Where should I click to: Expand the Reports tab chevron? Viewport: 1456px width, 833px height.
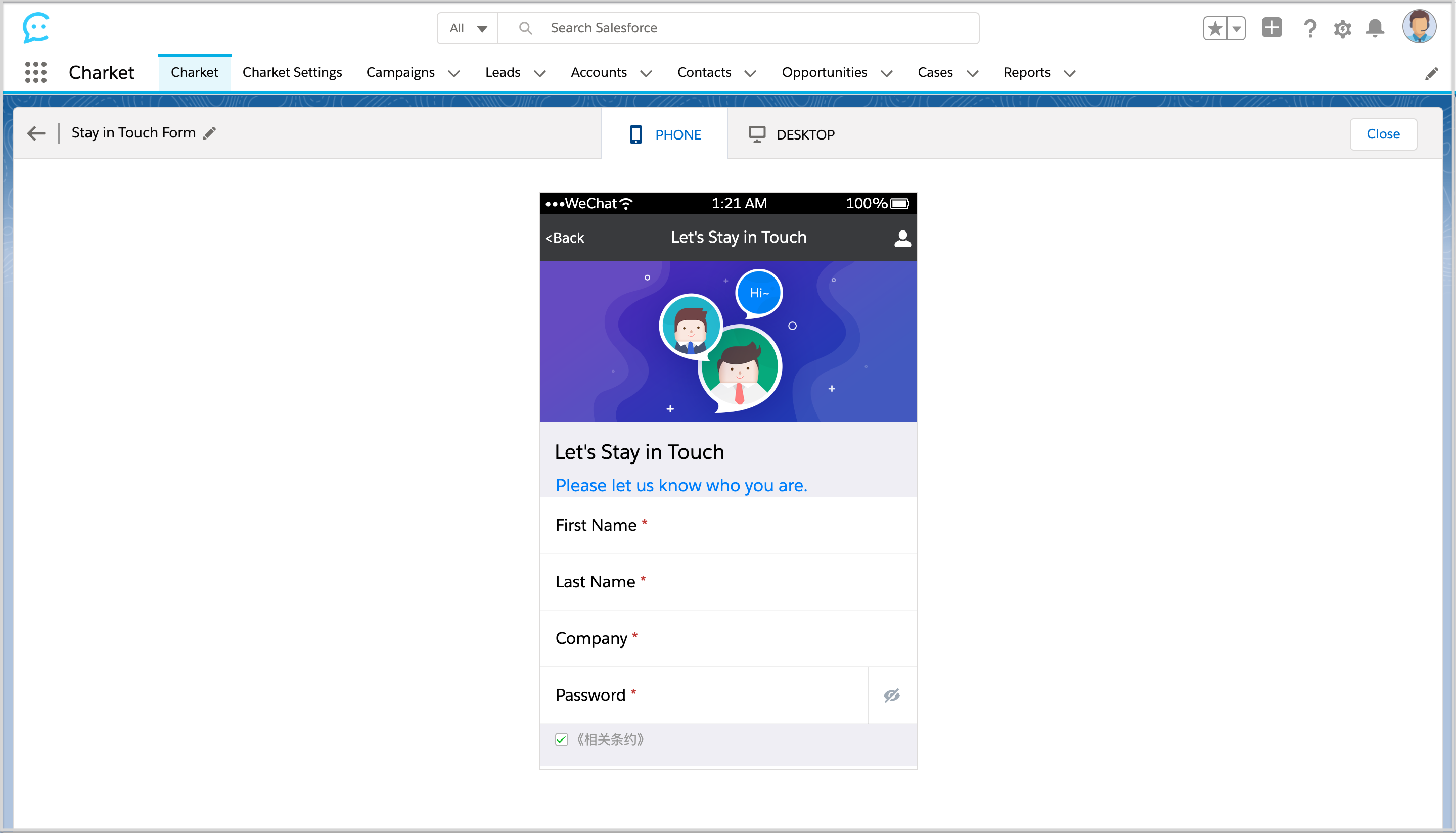(1070, 73)
